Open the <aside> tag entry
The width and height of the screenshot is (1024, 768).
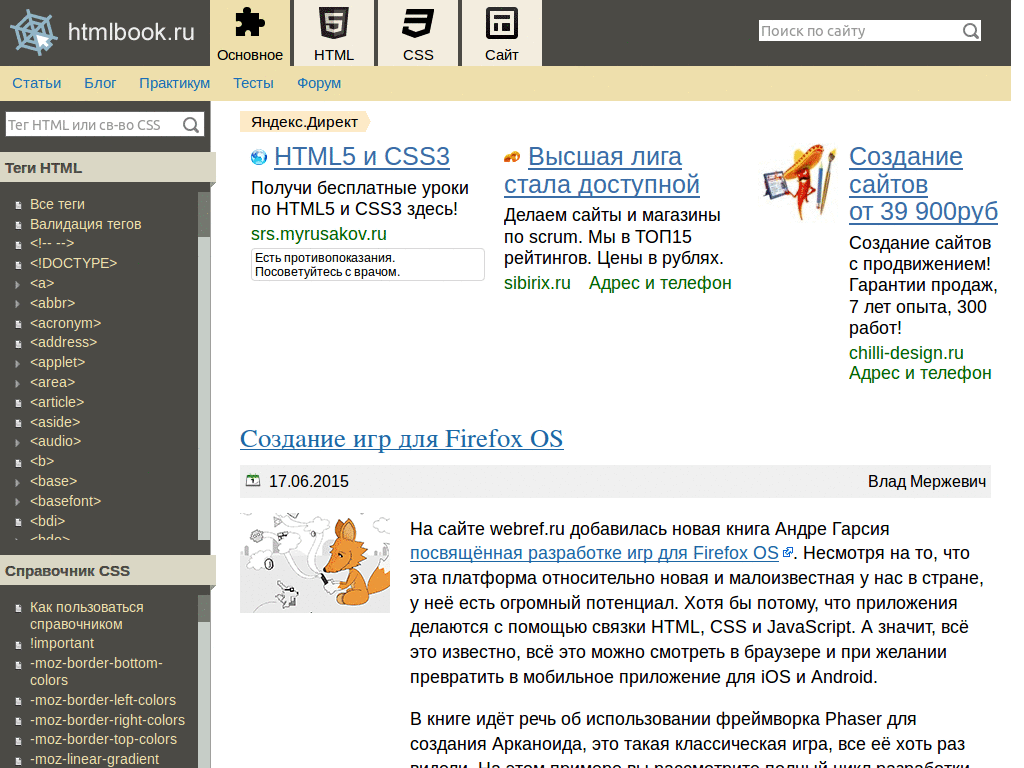(55, 422)
